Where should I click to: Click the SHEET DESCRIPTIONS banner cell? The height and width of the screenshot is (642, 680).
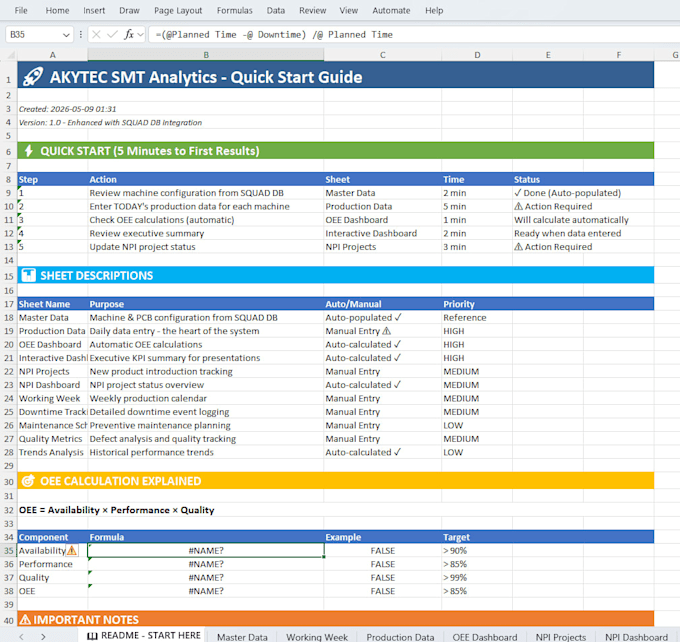[x=336, y=275]
